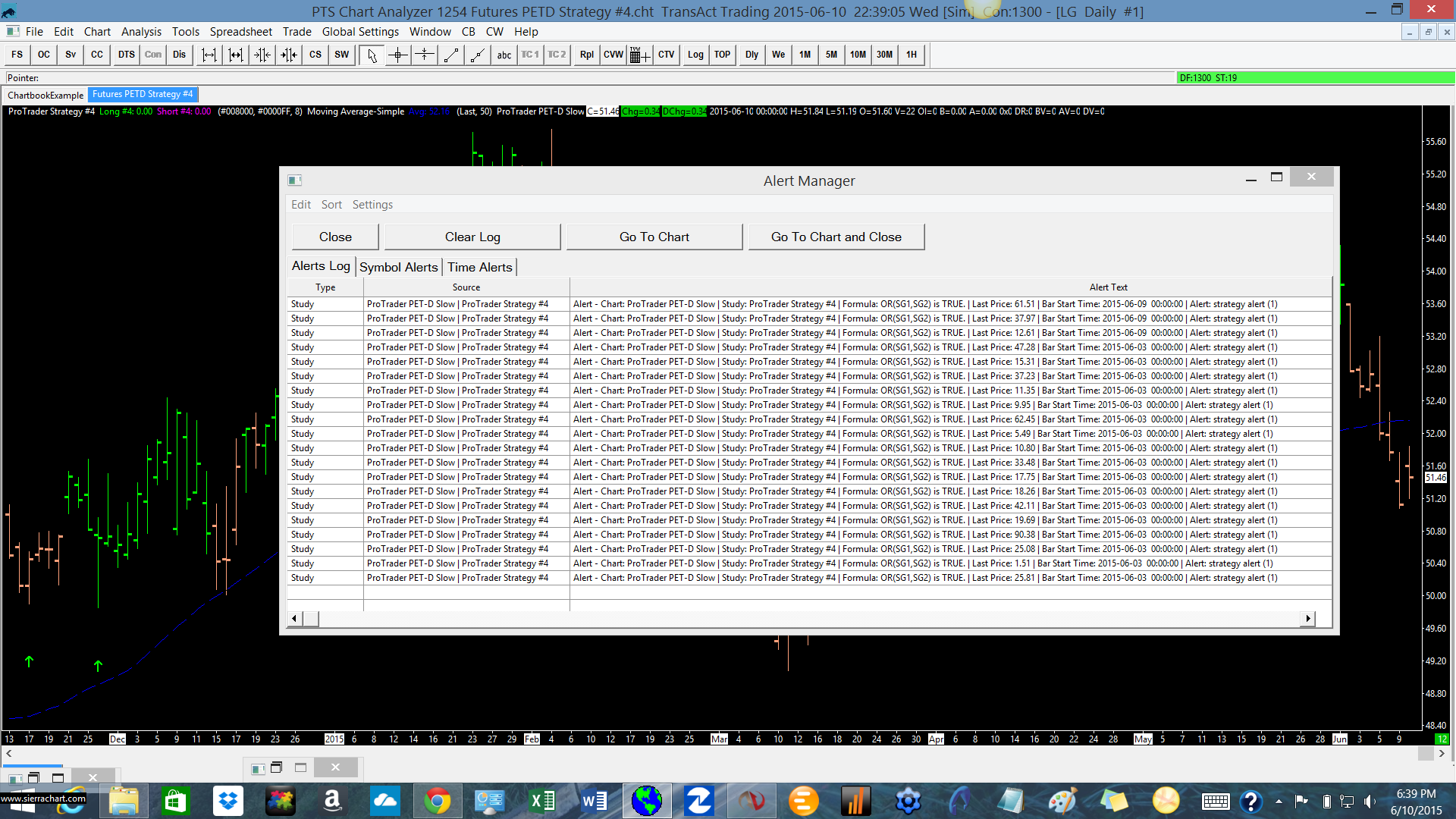Viewport: 1456px width, 819px height.
Task: Click the Alert Manager window icon
Action: [295, 180]
